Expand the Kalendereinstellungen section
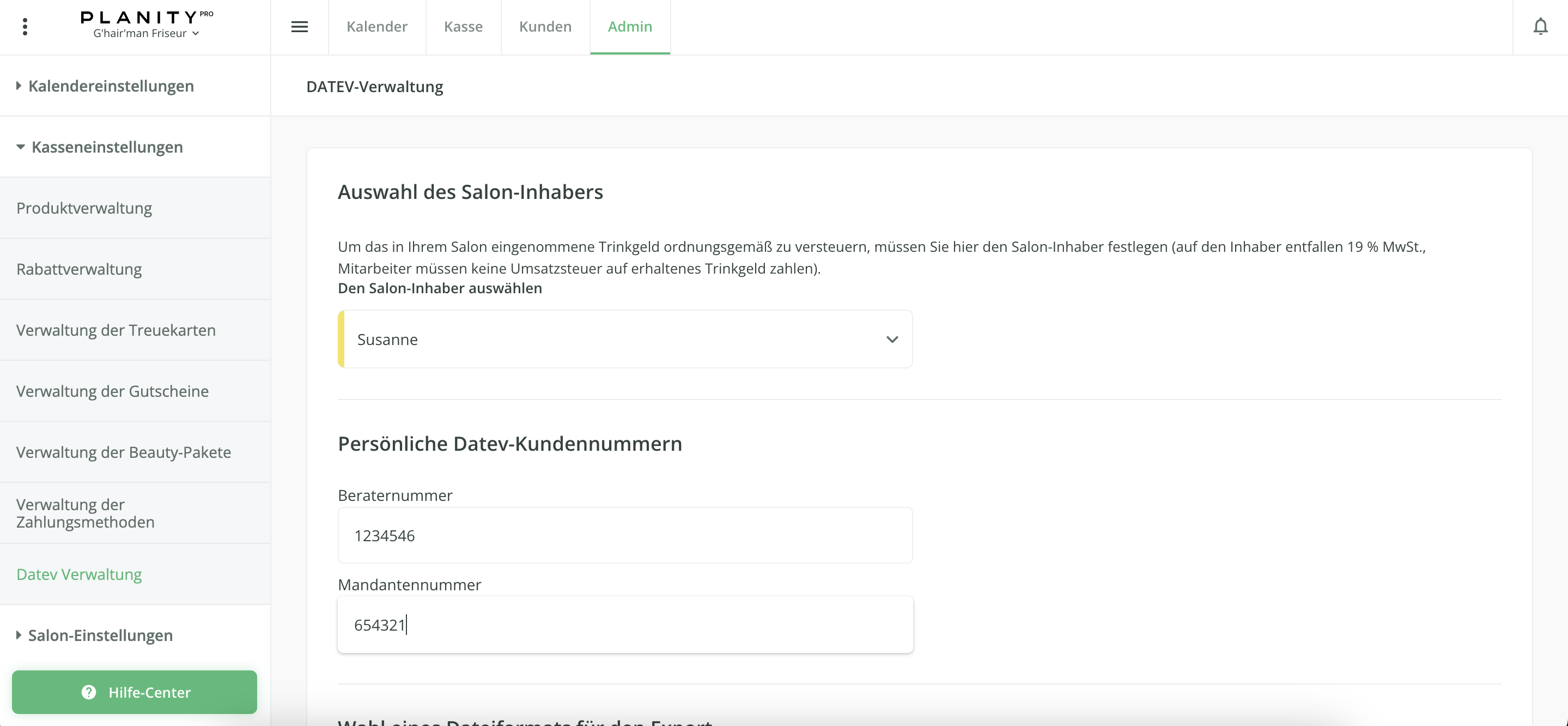 point(111,86)
